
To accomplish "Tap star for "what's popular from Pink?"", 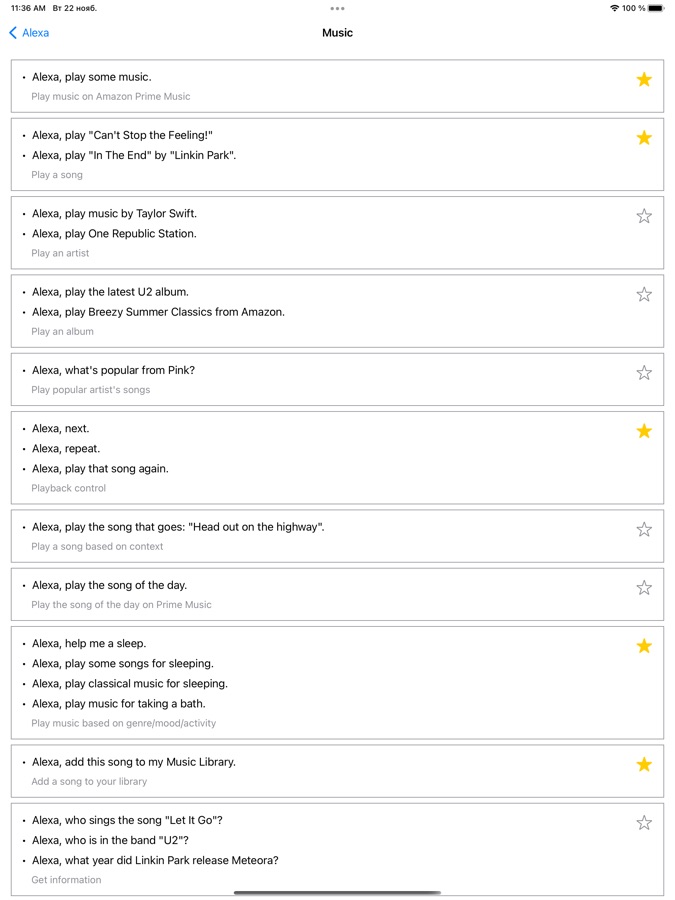I will point(644,372).
